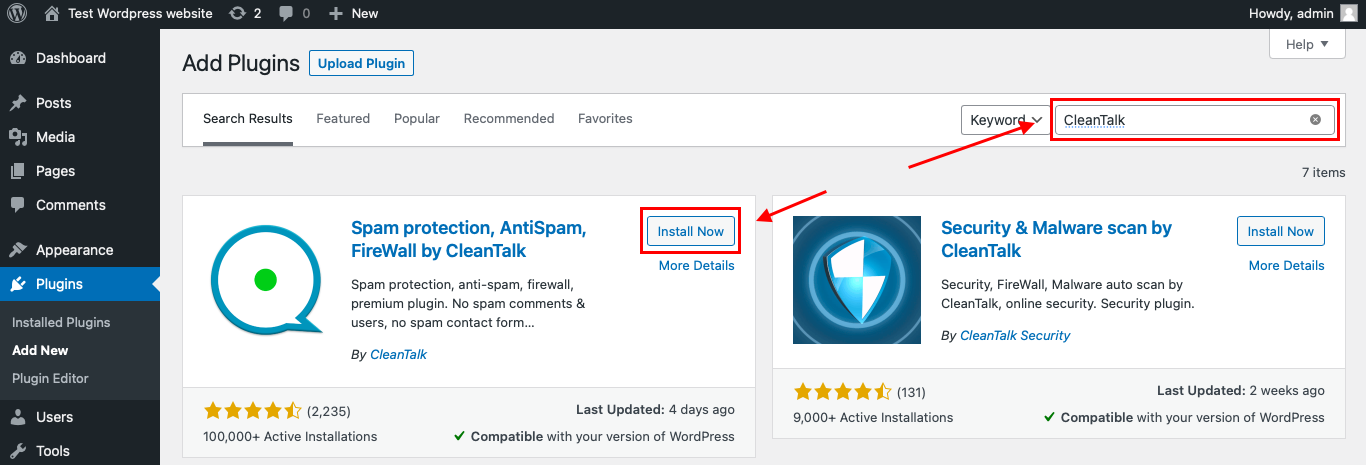Image resolution: width=1366 pixels, height=465 pixels.
Task: Click into the plugin search input field
Action: [x=1180, y=120]
